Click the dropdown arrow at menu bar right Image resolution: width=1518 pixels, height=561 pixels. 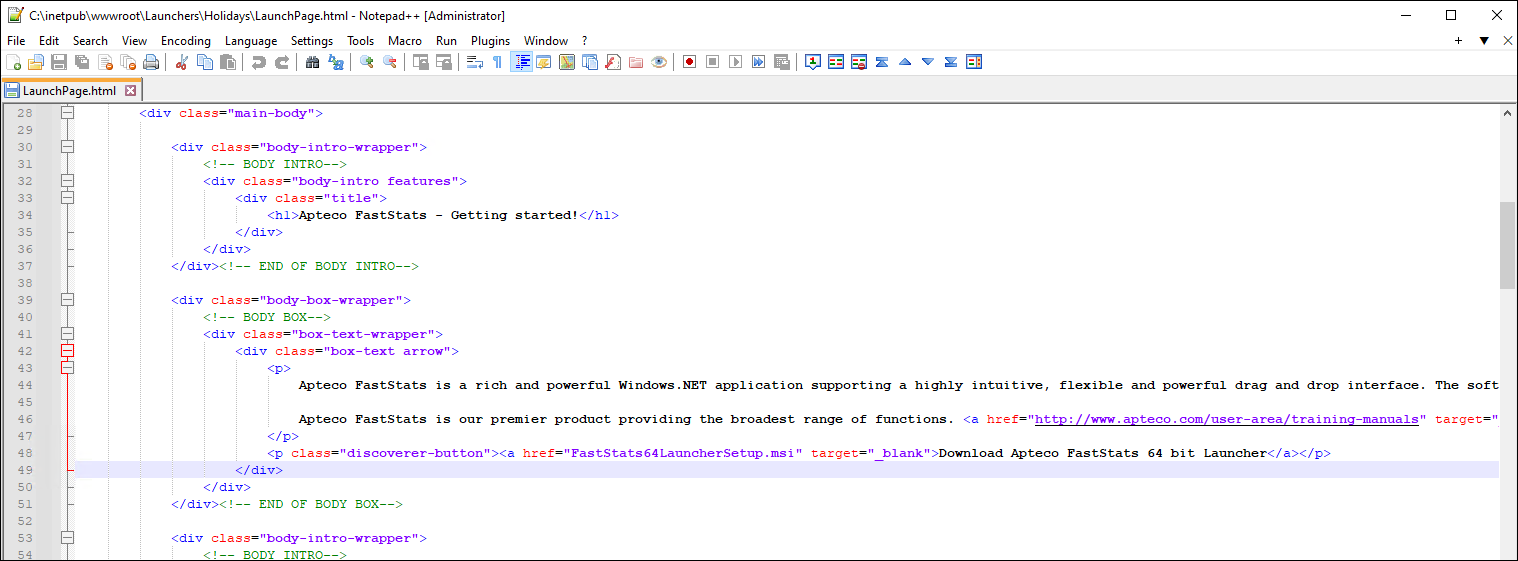[x=1484, y=41]
